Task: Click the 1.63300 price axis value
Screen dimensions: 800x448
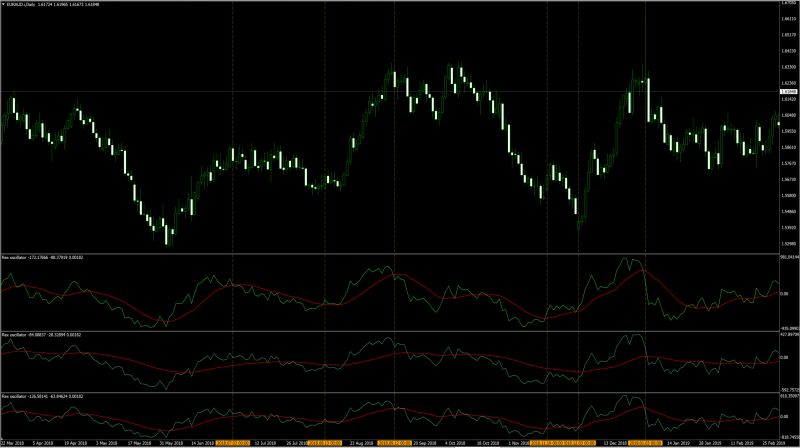Action: click(789, 67)
